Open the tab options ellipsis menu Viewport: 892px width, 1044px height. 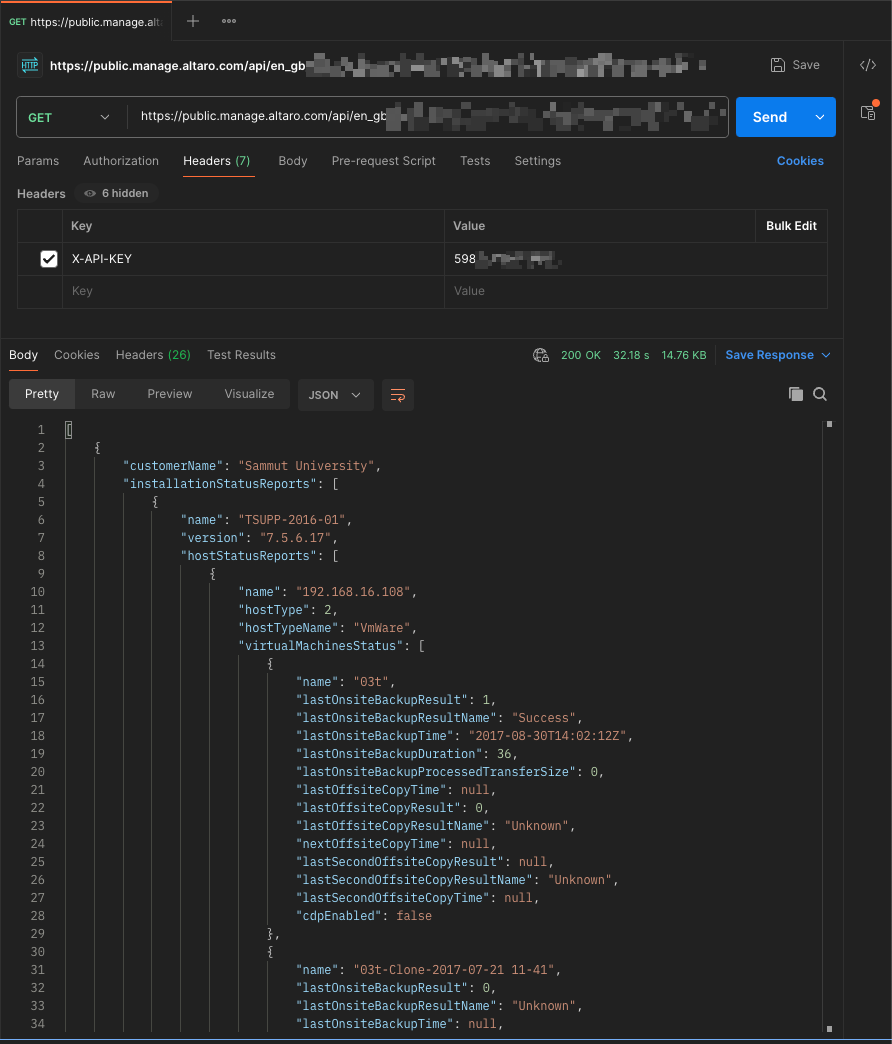[229, 21]
